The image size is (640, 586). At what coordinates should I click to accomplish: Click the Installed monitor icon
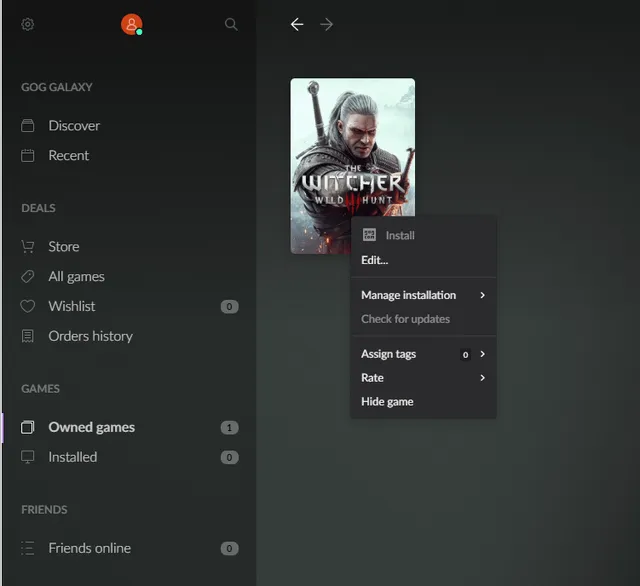tap(27, 457)
